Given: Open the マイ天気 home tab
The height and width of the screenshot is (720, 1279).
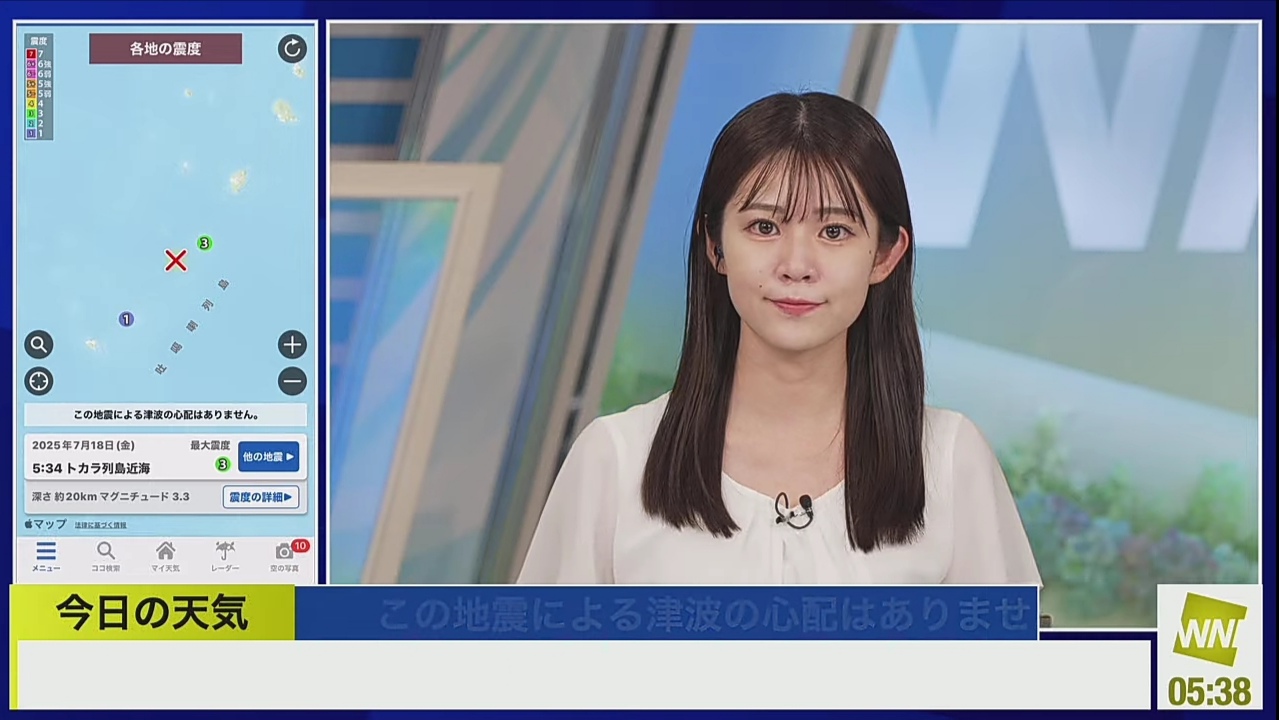Looking at the screenshot, I should click(165, 557).
